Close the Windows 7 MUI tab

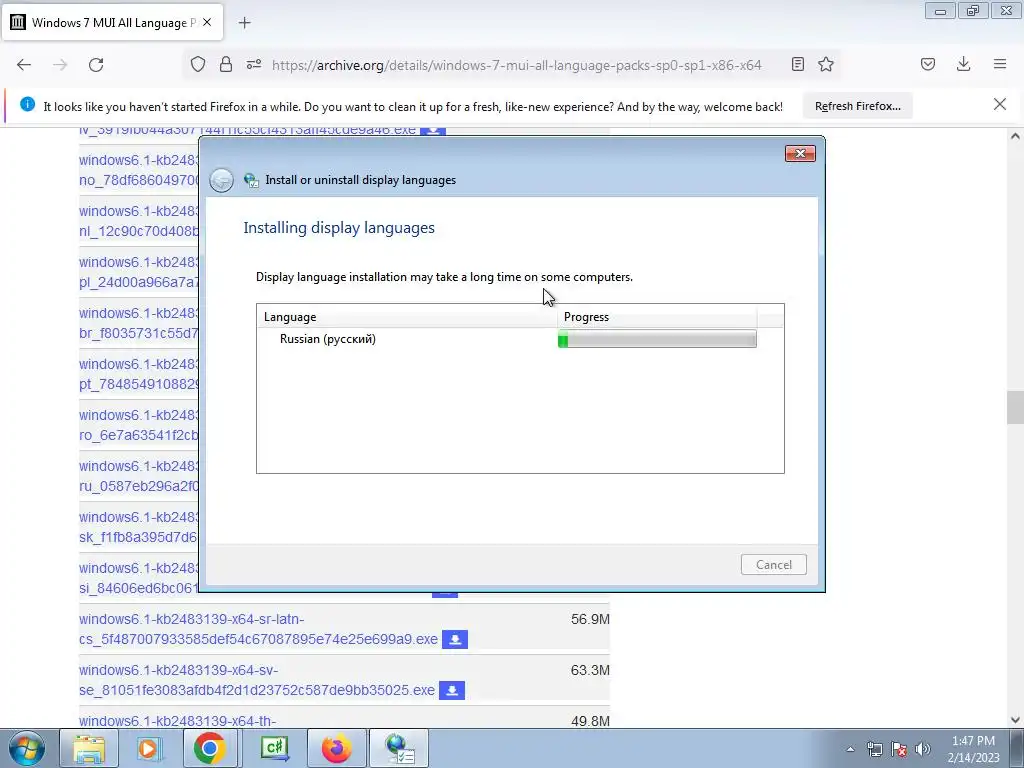207,22
